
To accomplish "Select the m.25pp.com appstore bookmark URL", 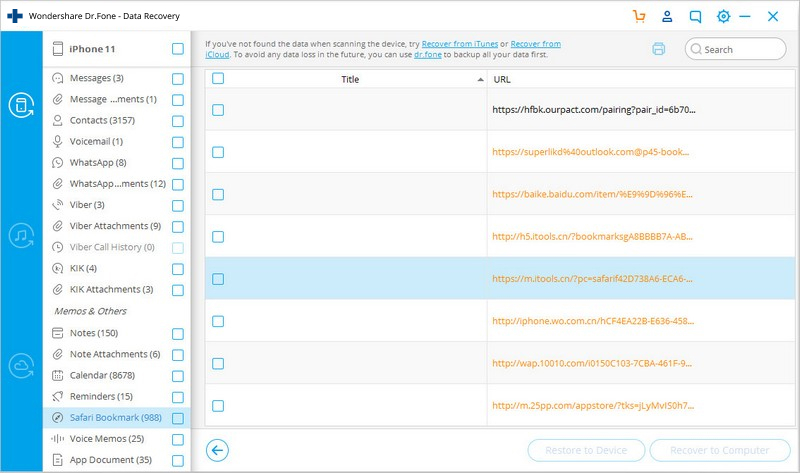I will [x=593, y=406].
